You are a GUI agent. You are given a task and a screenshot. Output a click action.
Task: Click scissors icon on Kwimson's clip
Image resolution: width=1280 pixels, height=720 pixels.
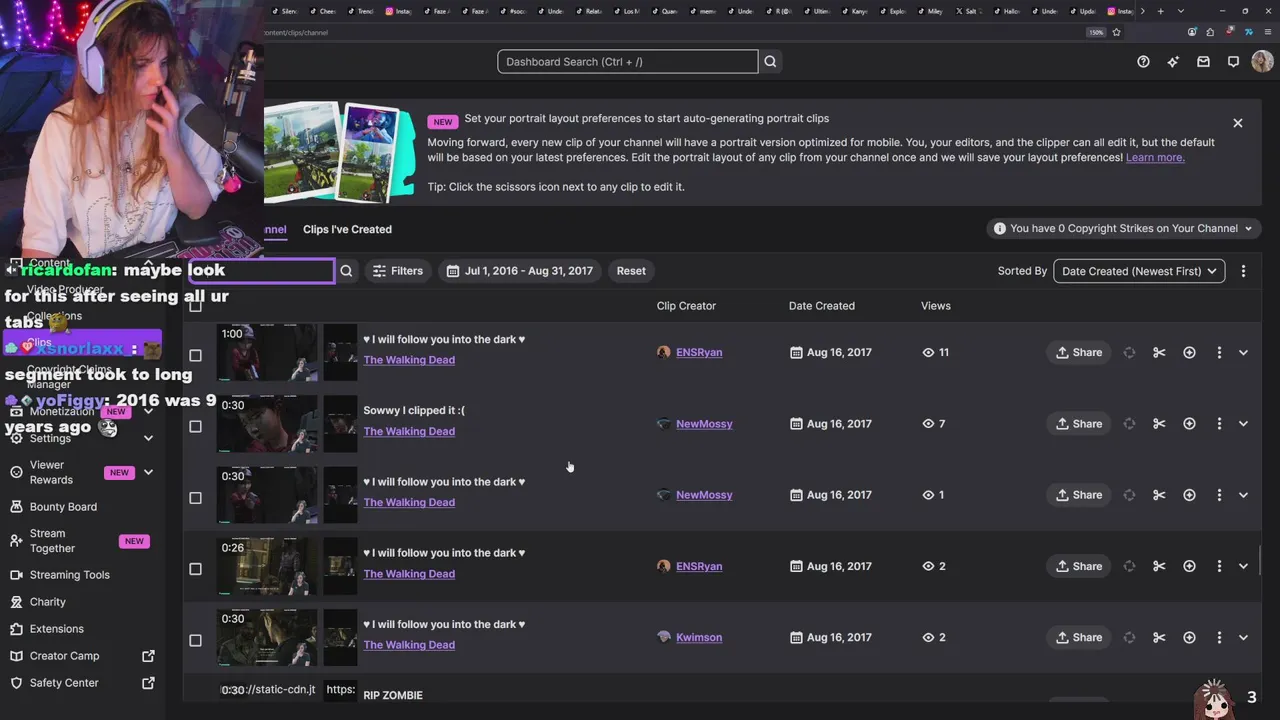click(1159, 637)
